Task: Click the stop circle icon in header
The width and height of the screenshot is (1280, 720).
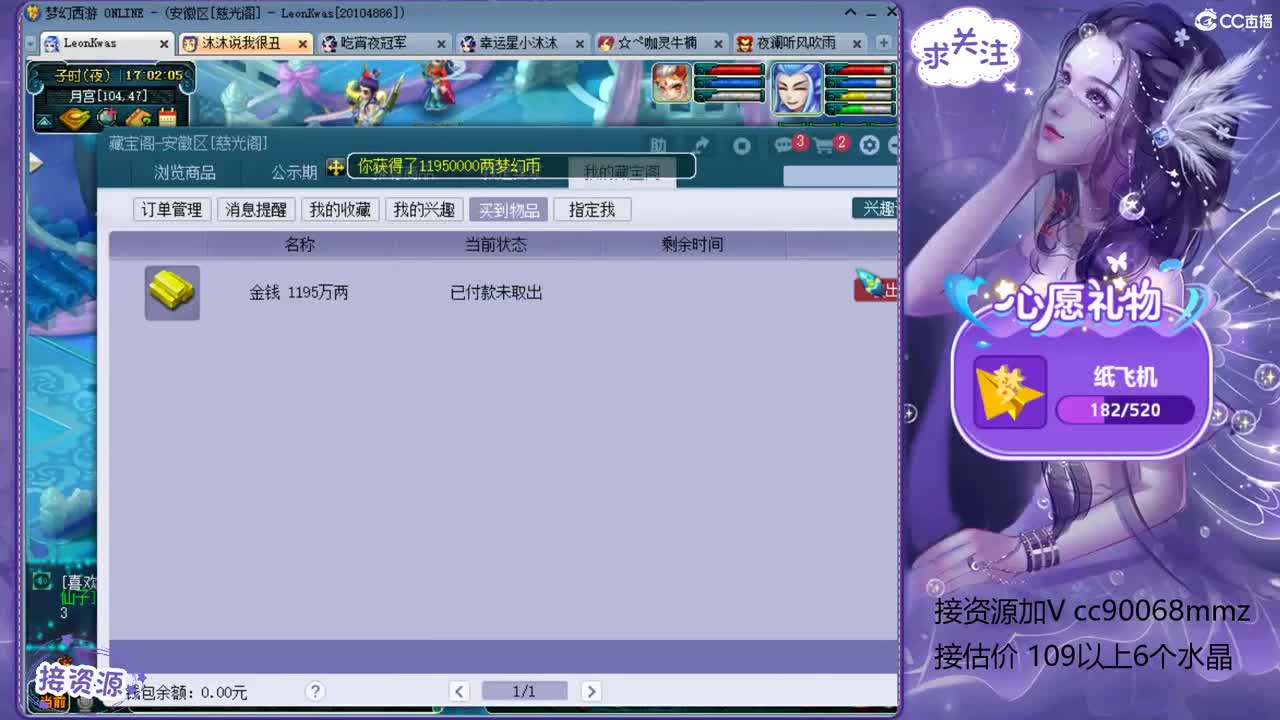Action: coord(741,145)
